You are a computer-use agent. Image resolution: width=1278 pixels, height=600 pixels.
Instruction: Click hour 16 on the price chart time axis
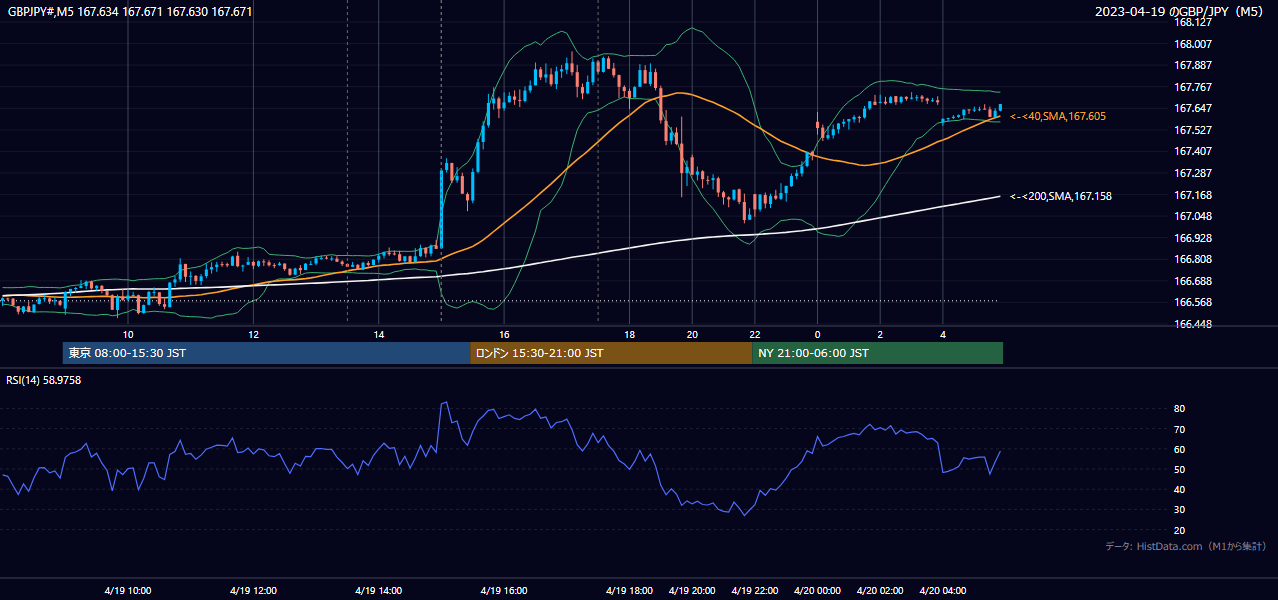504,334
